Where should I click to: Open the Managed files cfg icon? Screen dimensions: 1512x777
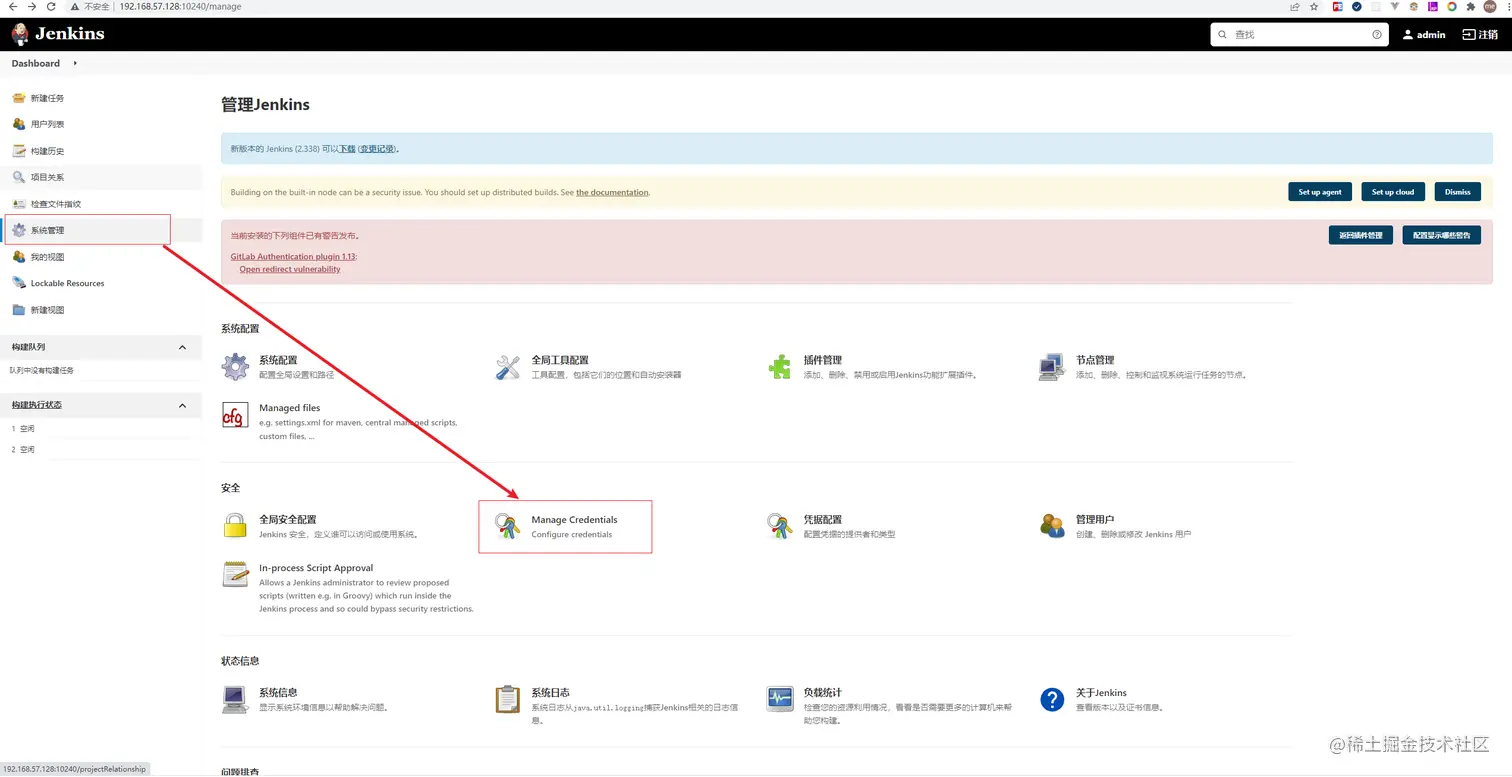pyautogui.click(x=235, y=415)
